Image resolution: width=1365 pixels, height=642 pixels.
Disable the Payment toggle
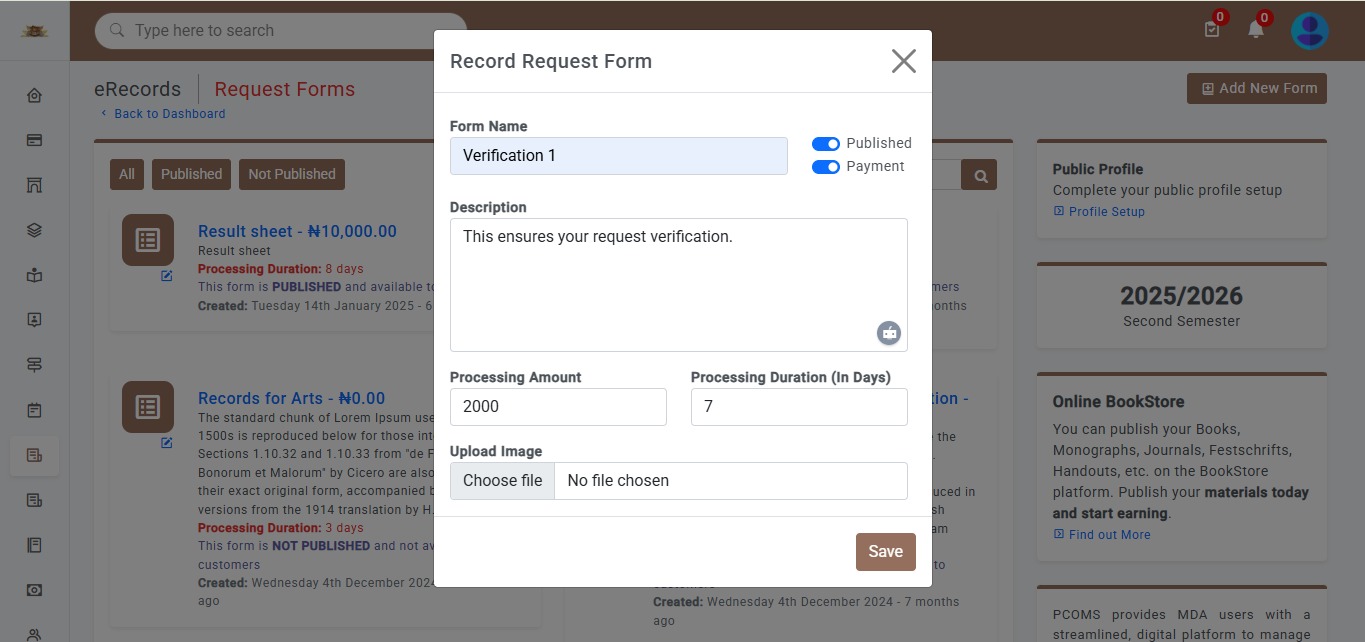point(825,167)
